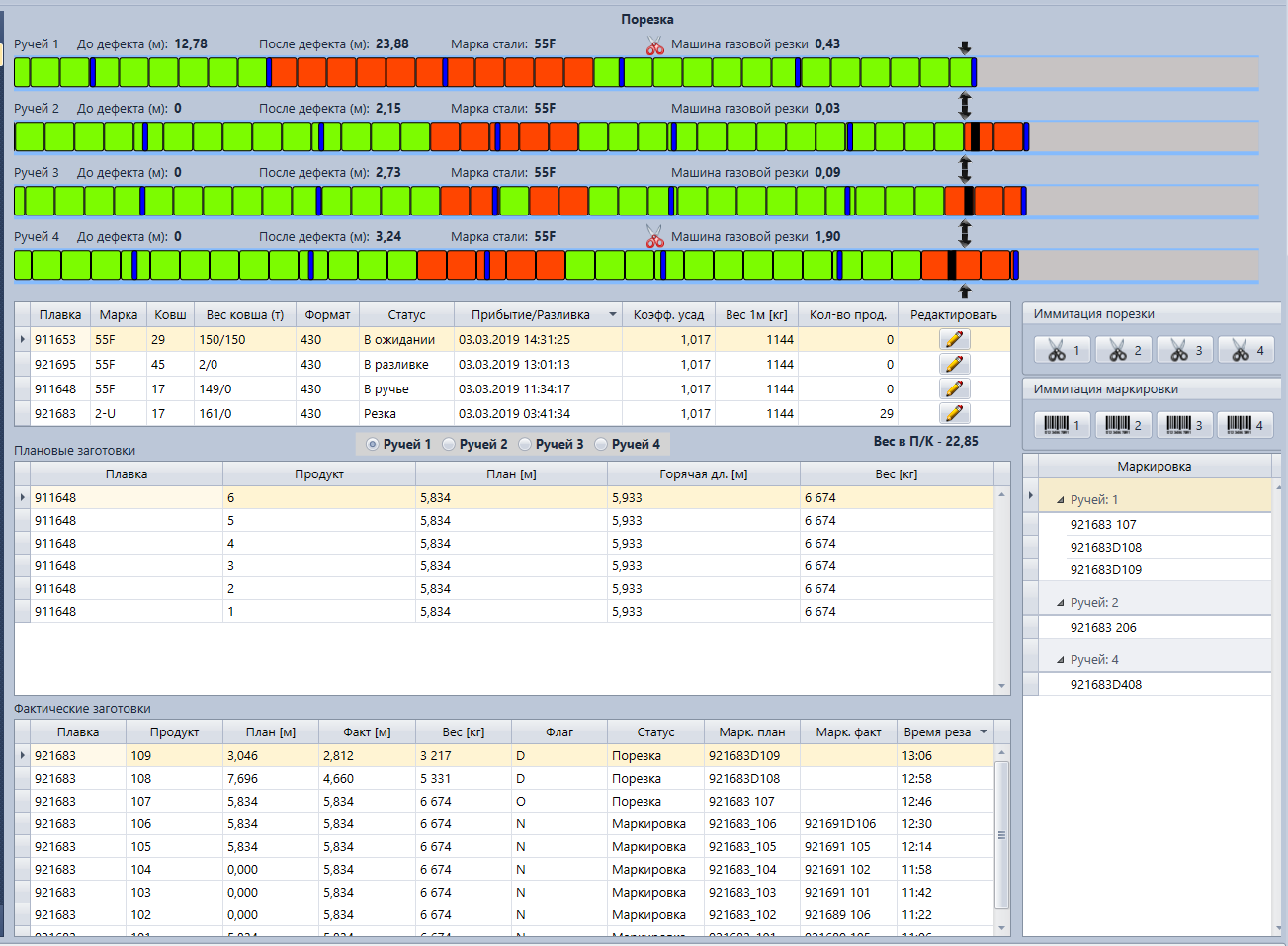The height and width of the screenshot is (946, 1288).
Task: Collapse the Ручей: 4 marking group
Action: click(x=1061, y=660)
